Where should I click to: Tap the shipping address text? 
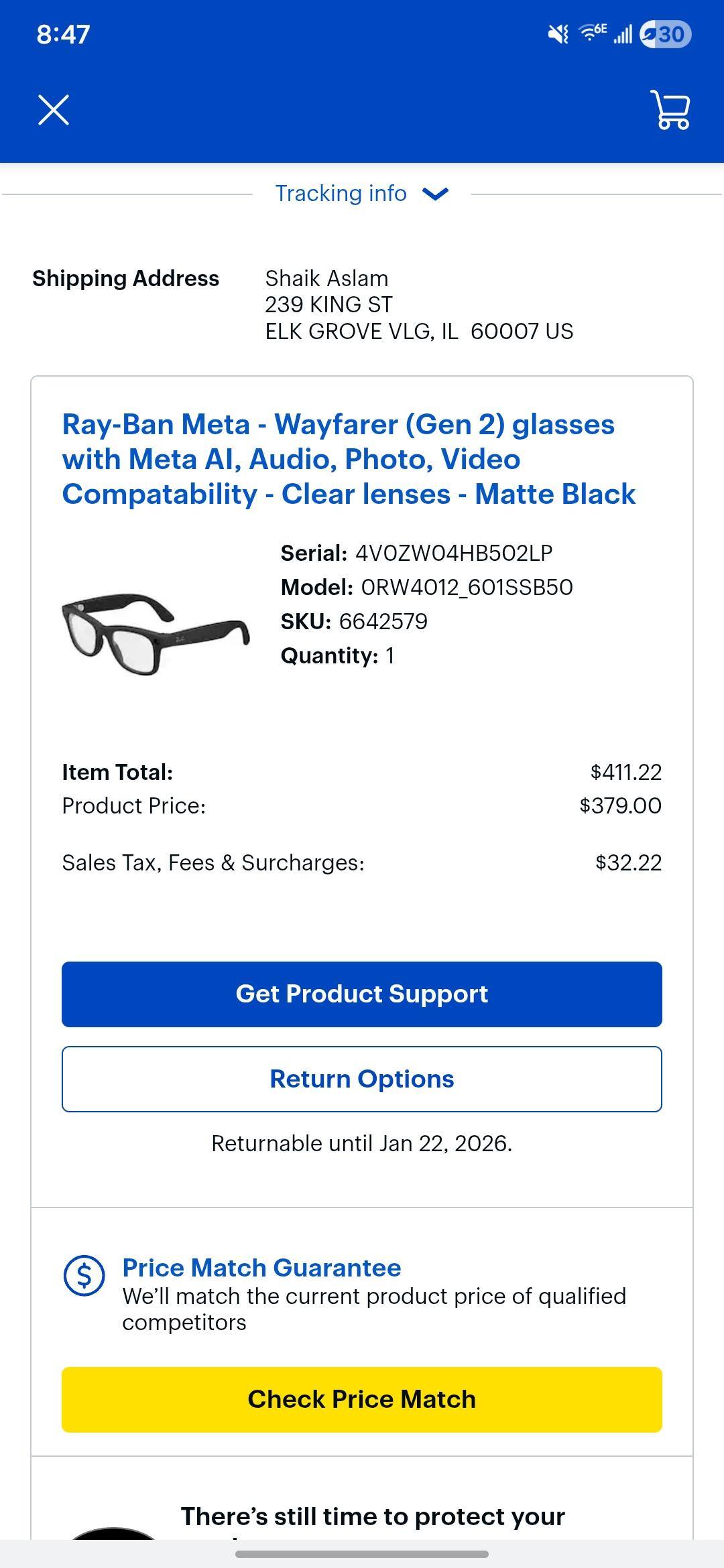coord(419,305)
